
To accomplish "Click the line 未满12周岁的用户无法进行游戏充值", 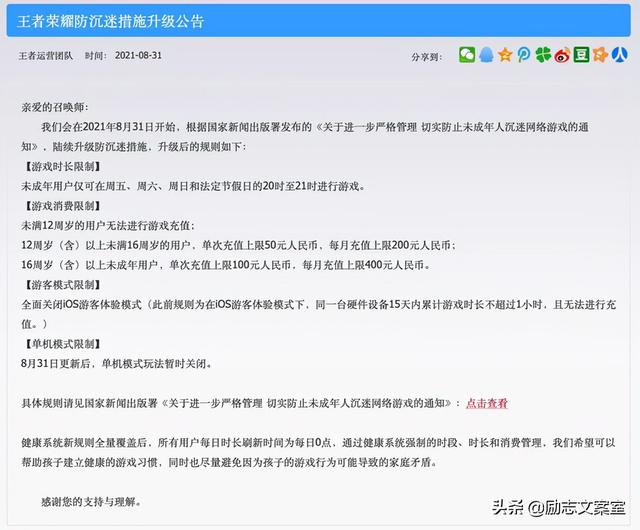I will click(108, 226).
